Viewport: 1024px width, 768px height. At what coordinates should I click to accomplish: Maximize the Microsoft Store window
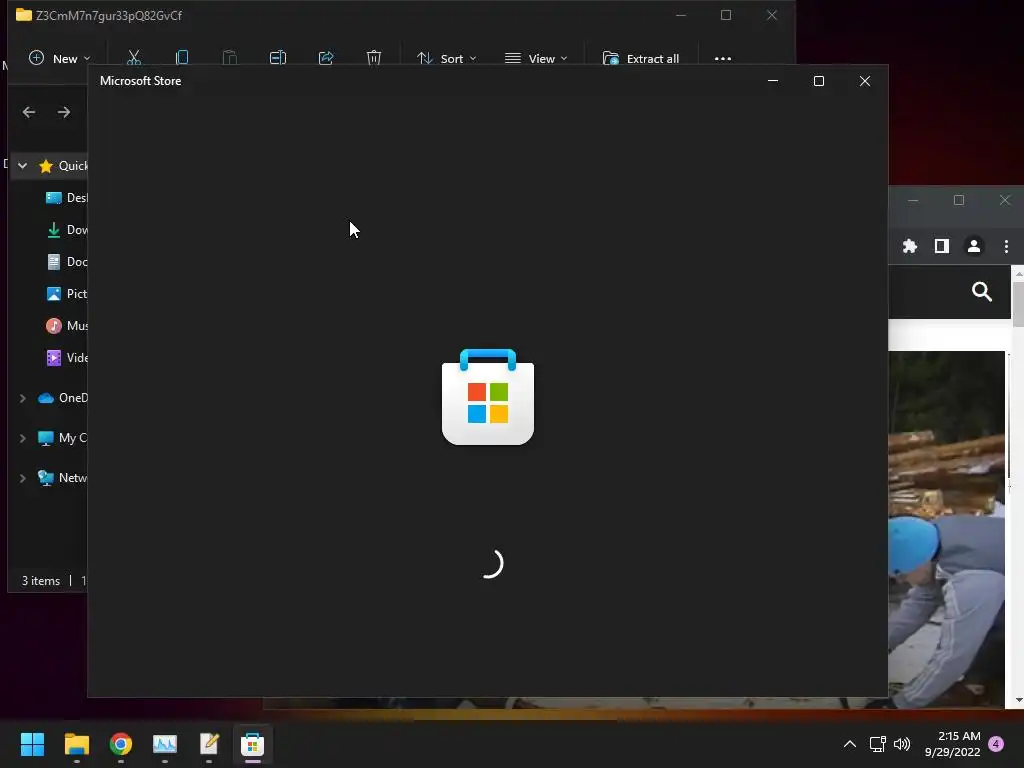click(819, 81)
